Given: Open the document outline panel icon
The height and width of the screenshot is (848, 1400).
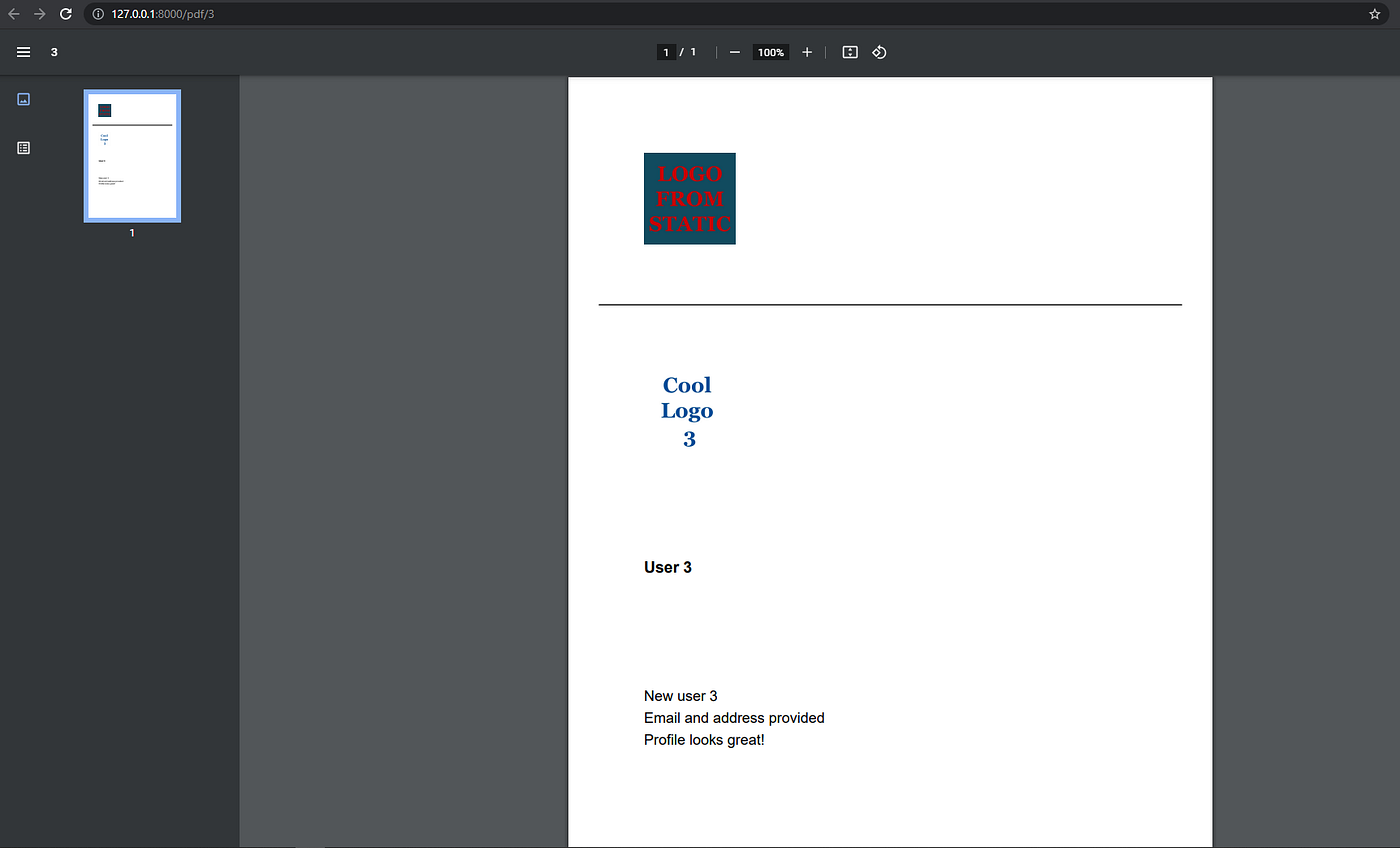Looking at the screenshot, I should point(23,147).
